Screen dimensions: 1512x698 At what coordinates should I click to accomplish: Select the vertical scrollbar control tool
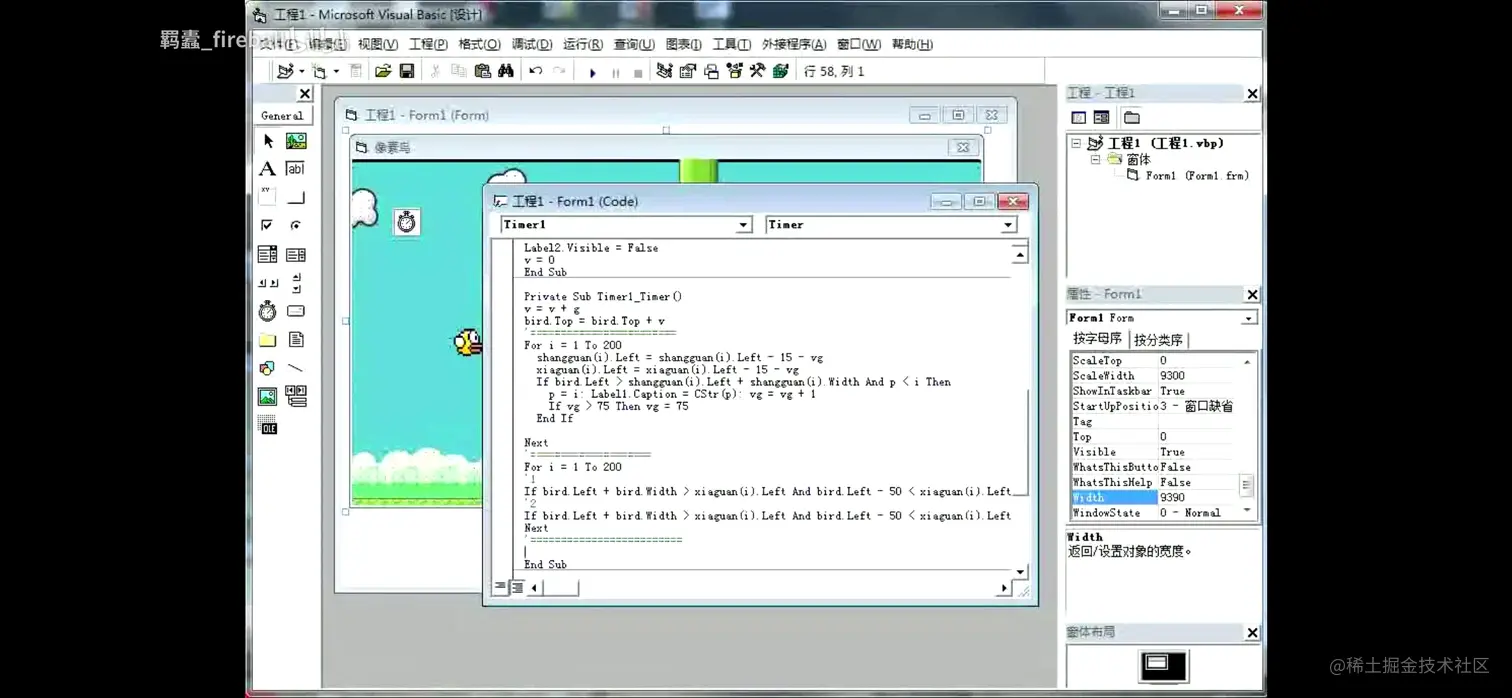point(296,283)
